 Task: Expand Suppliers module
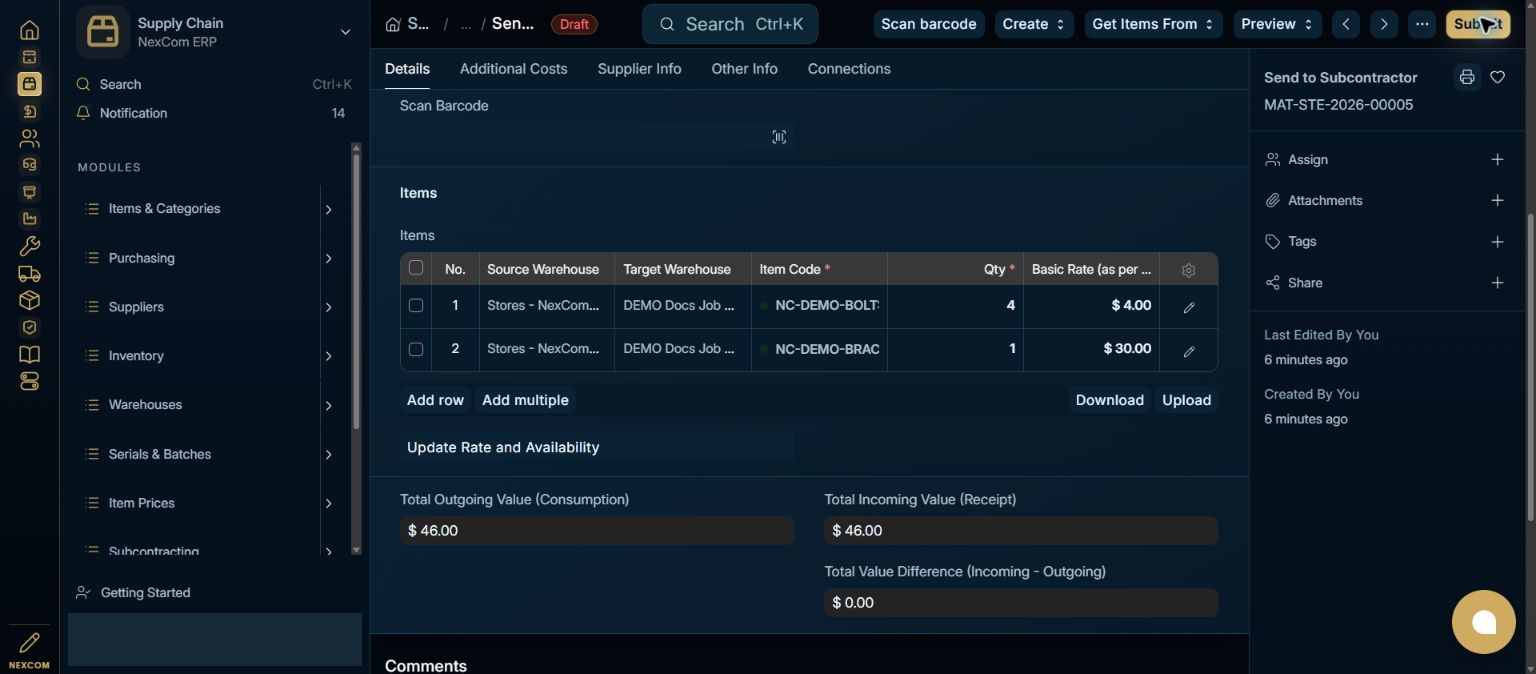(328, 307)
